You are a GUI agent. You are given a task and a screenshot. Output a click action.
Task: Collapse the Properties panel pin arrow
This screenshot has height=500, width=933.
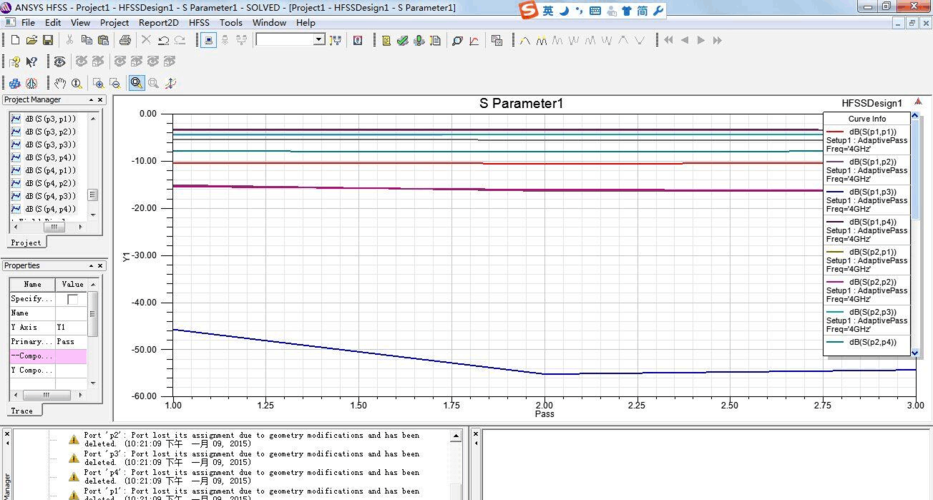point(91,265)
